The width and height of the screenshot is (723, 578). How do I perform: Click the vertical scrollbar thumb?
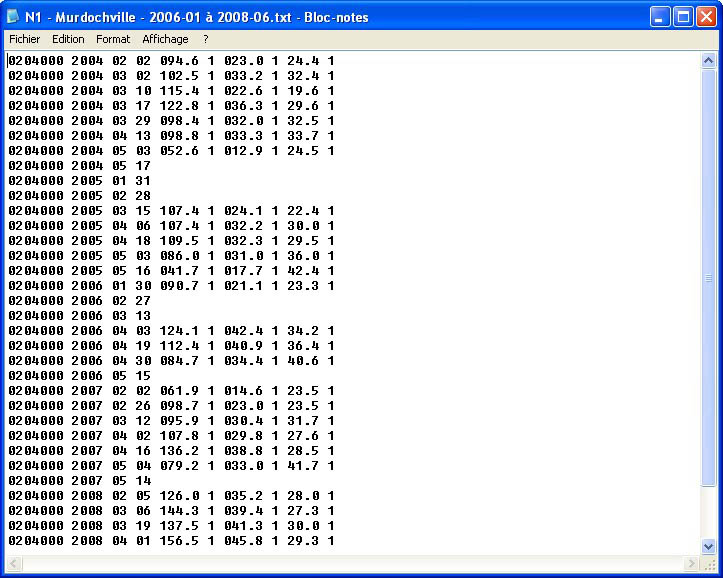pos(708,278)
